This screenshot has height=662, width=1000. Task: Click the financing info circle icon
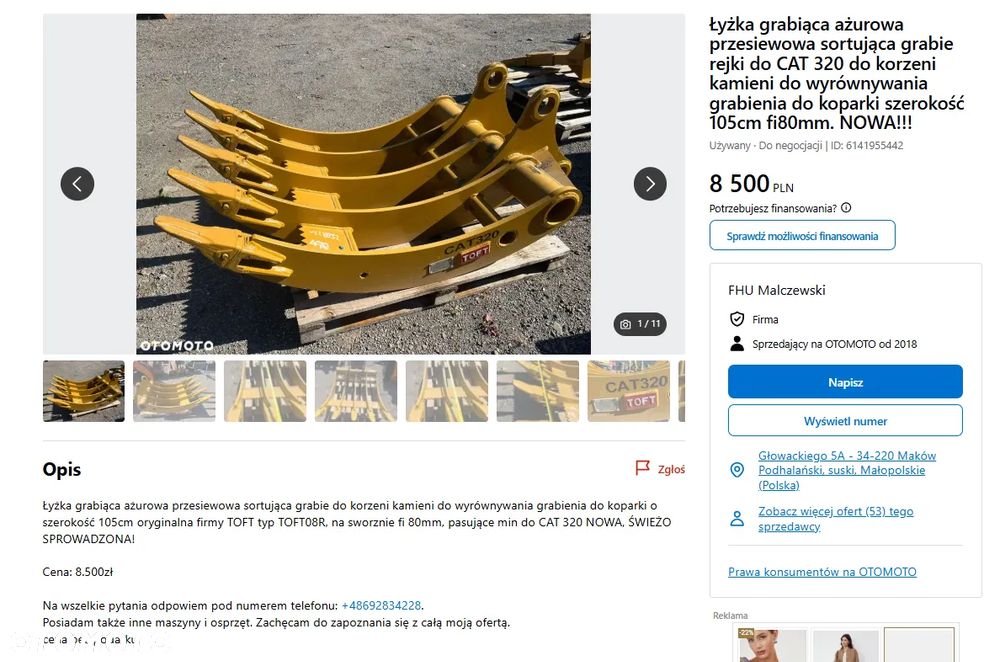(846, 208)
